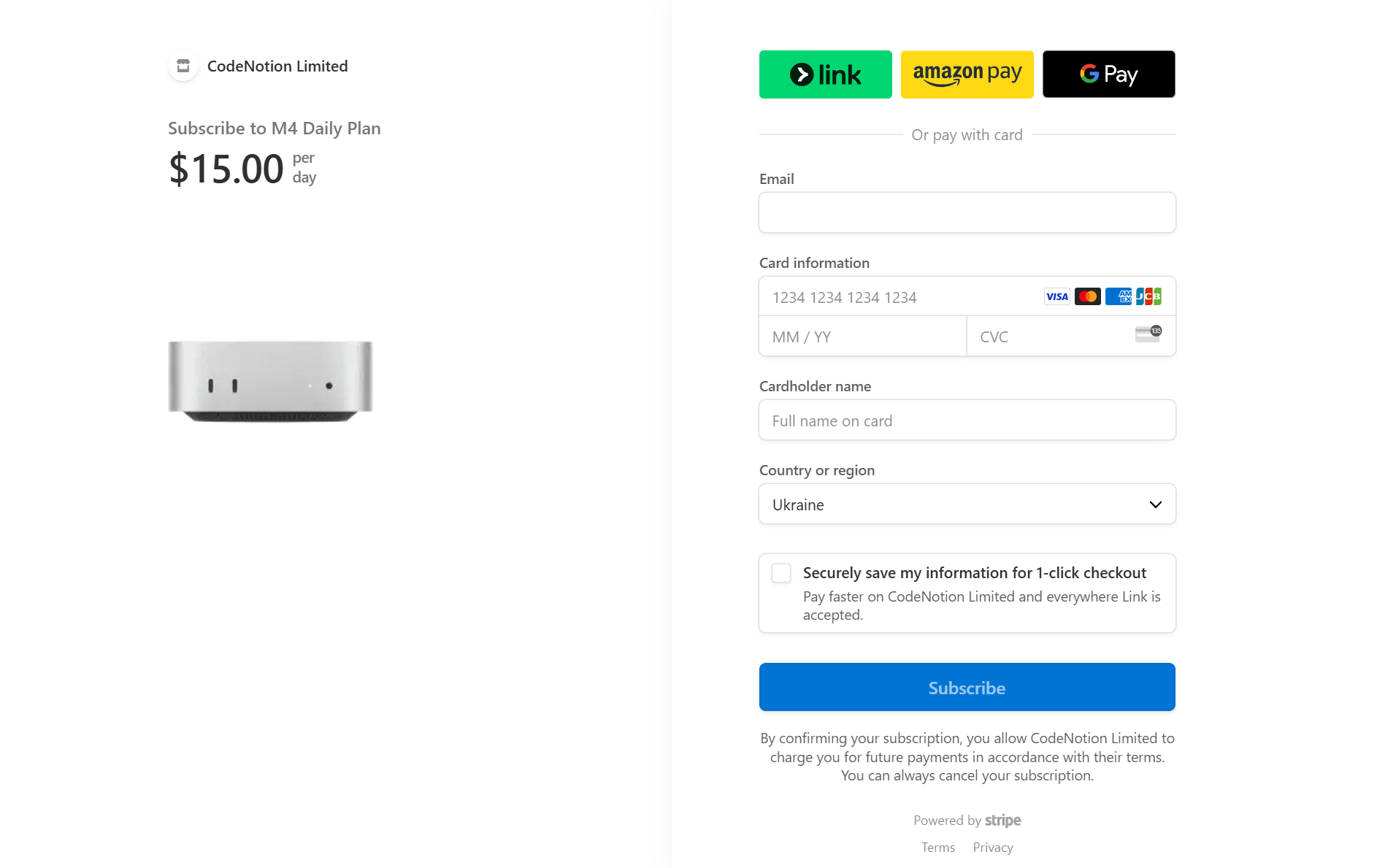Expand the Ukraine dropdown chevron arrow

pyautogui.click(x=1155, y=504)
